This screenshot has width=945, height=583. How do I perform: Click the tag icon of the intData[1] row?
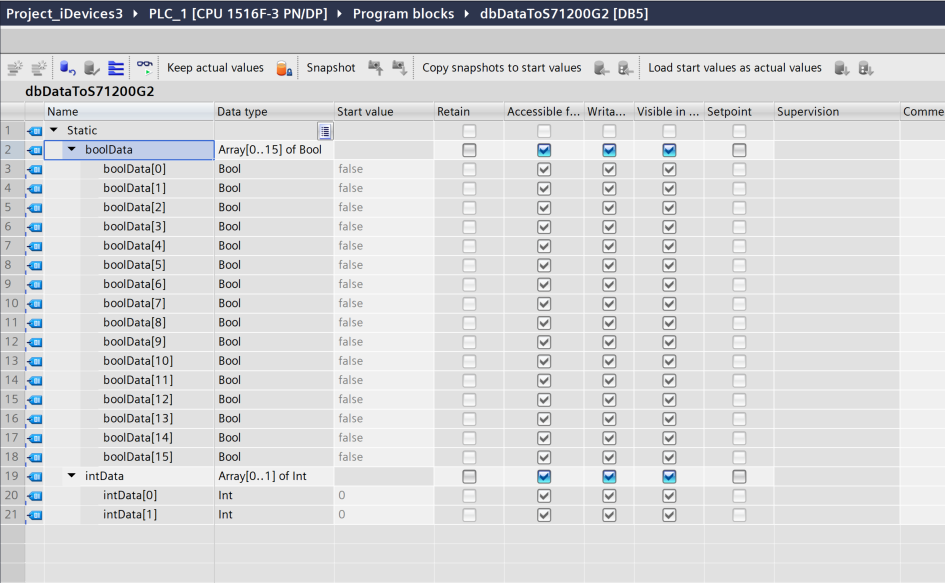[35, 515]
